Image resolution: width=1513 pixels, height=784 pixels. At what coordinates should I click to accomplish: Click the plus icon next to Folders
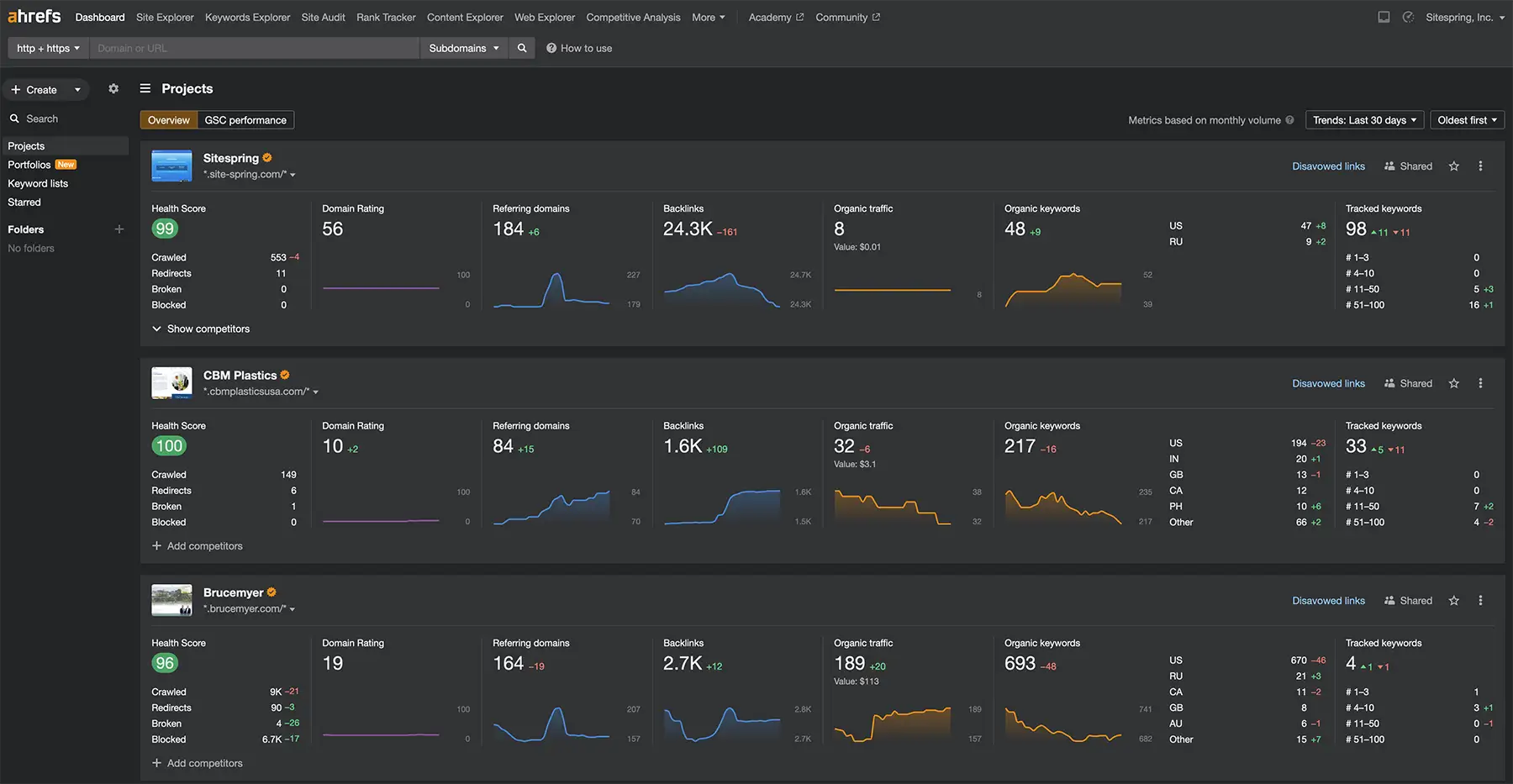119,229
